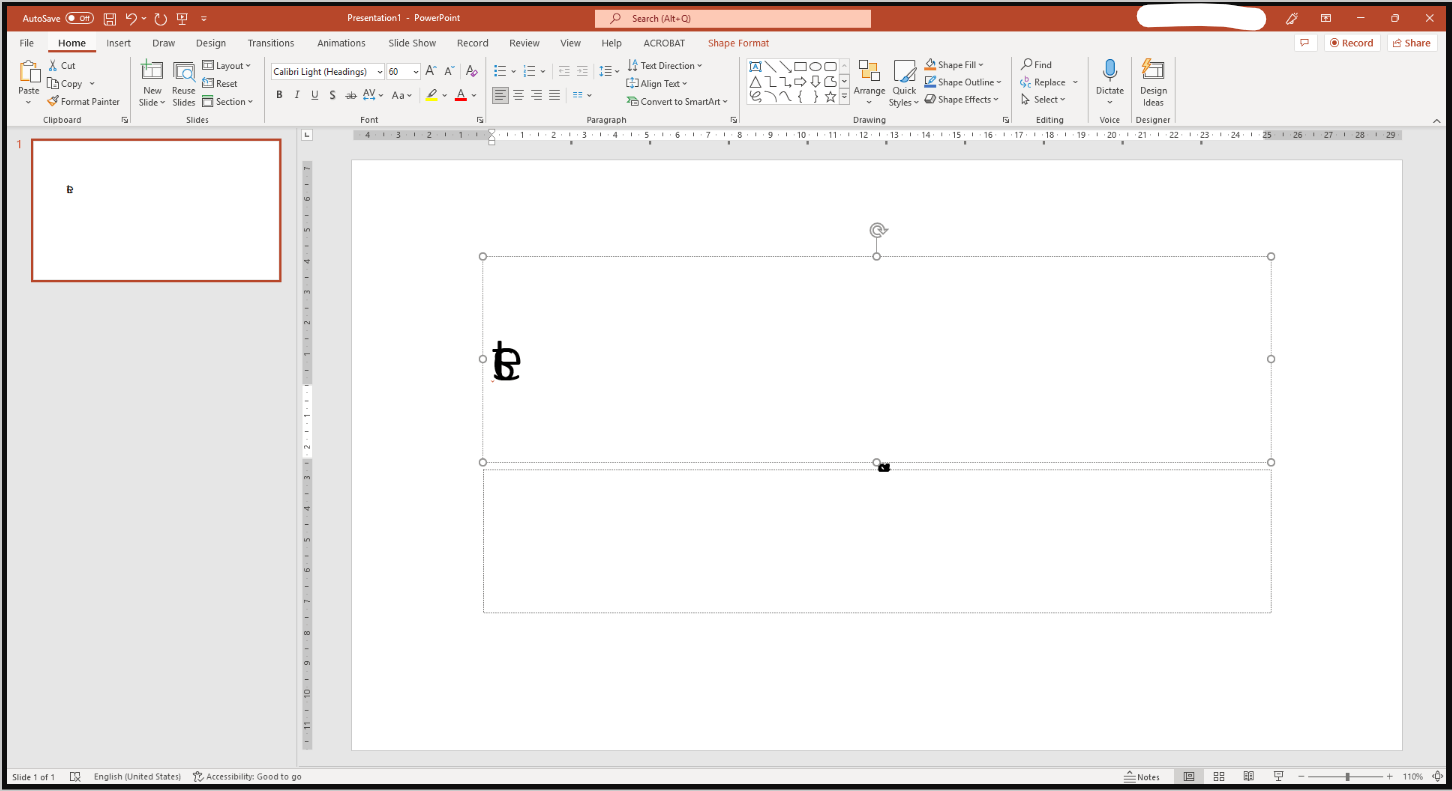
Task: Click the Share button
Action: [1412, 42]
